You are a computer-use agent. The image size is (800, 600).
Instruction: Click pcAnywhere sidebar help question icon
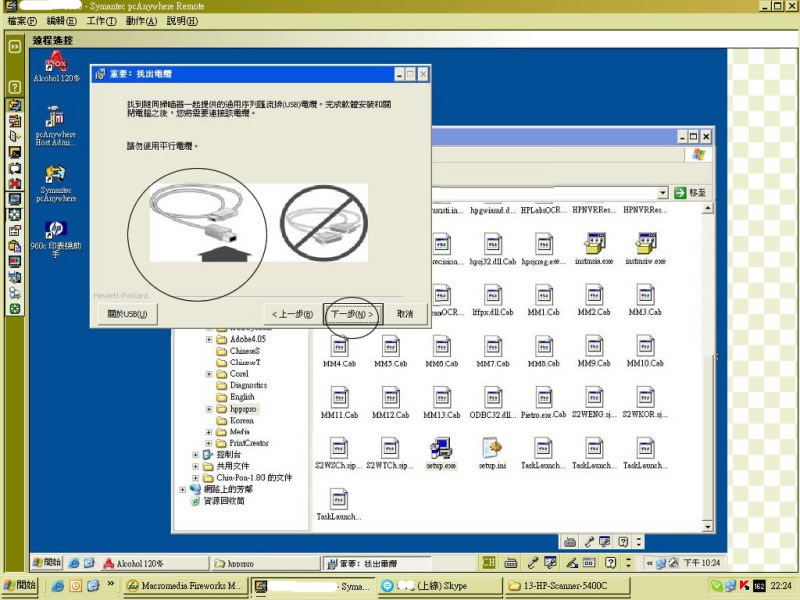pyautogui.click(x=15, y=87)
